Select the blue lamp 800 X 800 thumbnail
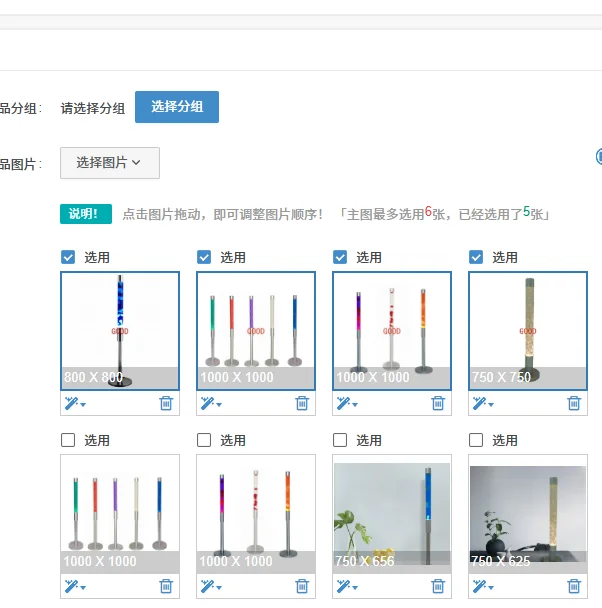Screen dimensions: 602x608 tap(120, 331)
